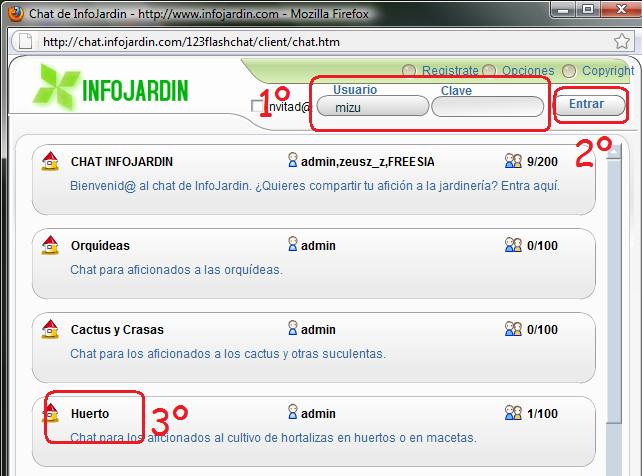The height and width of the screenshot is (476, 642).
Task: Click admin name in Orquídeas row
Action: 318,246
